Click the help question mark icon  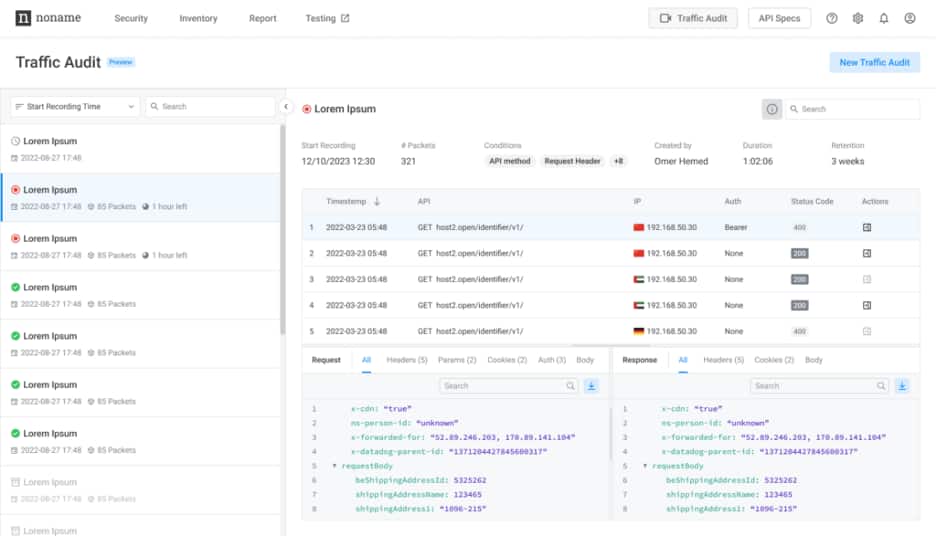tap(832, 18)
